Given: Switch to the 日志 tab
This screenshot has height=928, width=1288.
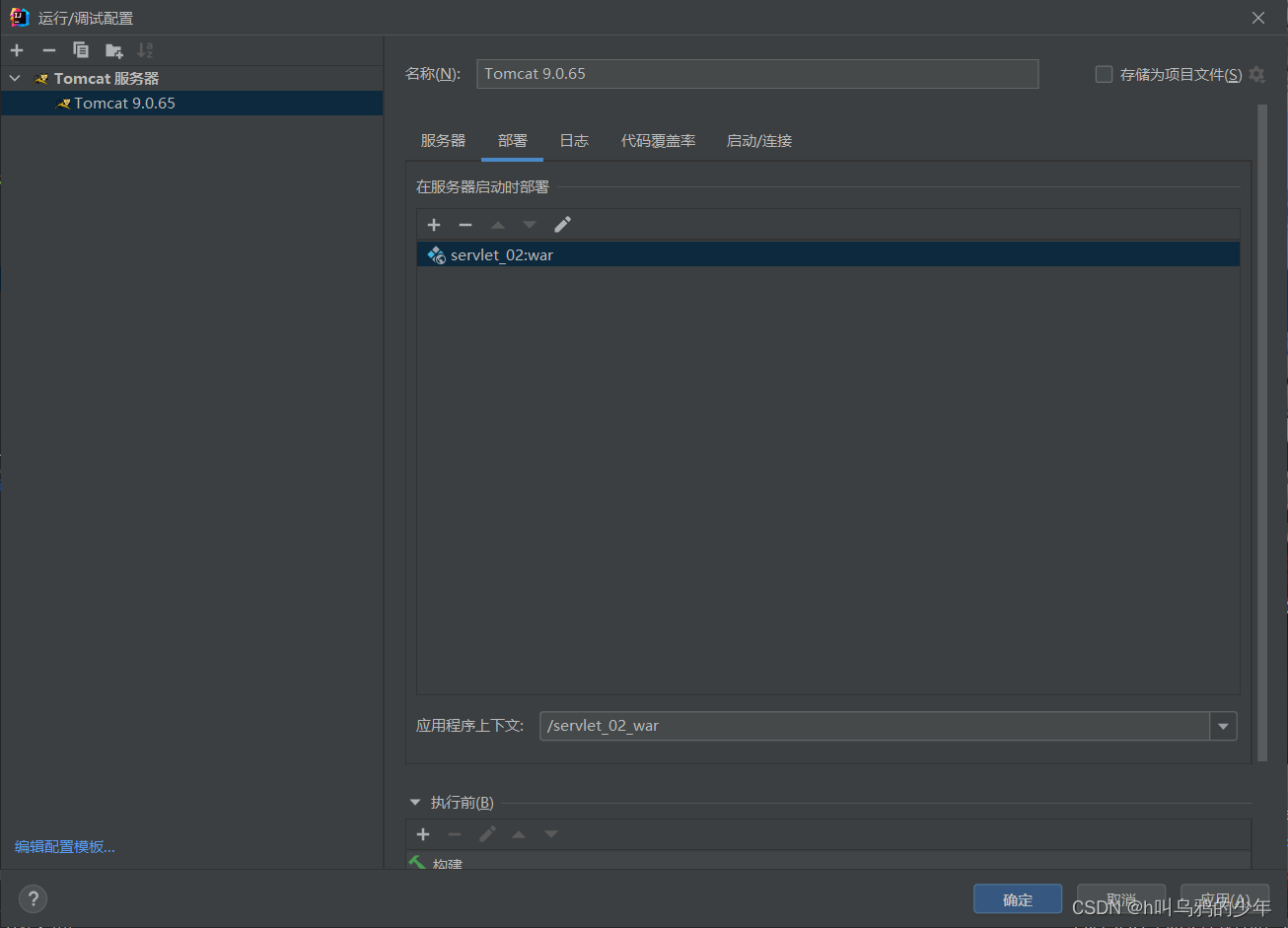Looking at the screenshot, I should coord(574,141).
